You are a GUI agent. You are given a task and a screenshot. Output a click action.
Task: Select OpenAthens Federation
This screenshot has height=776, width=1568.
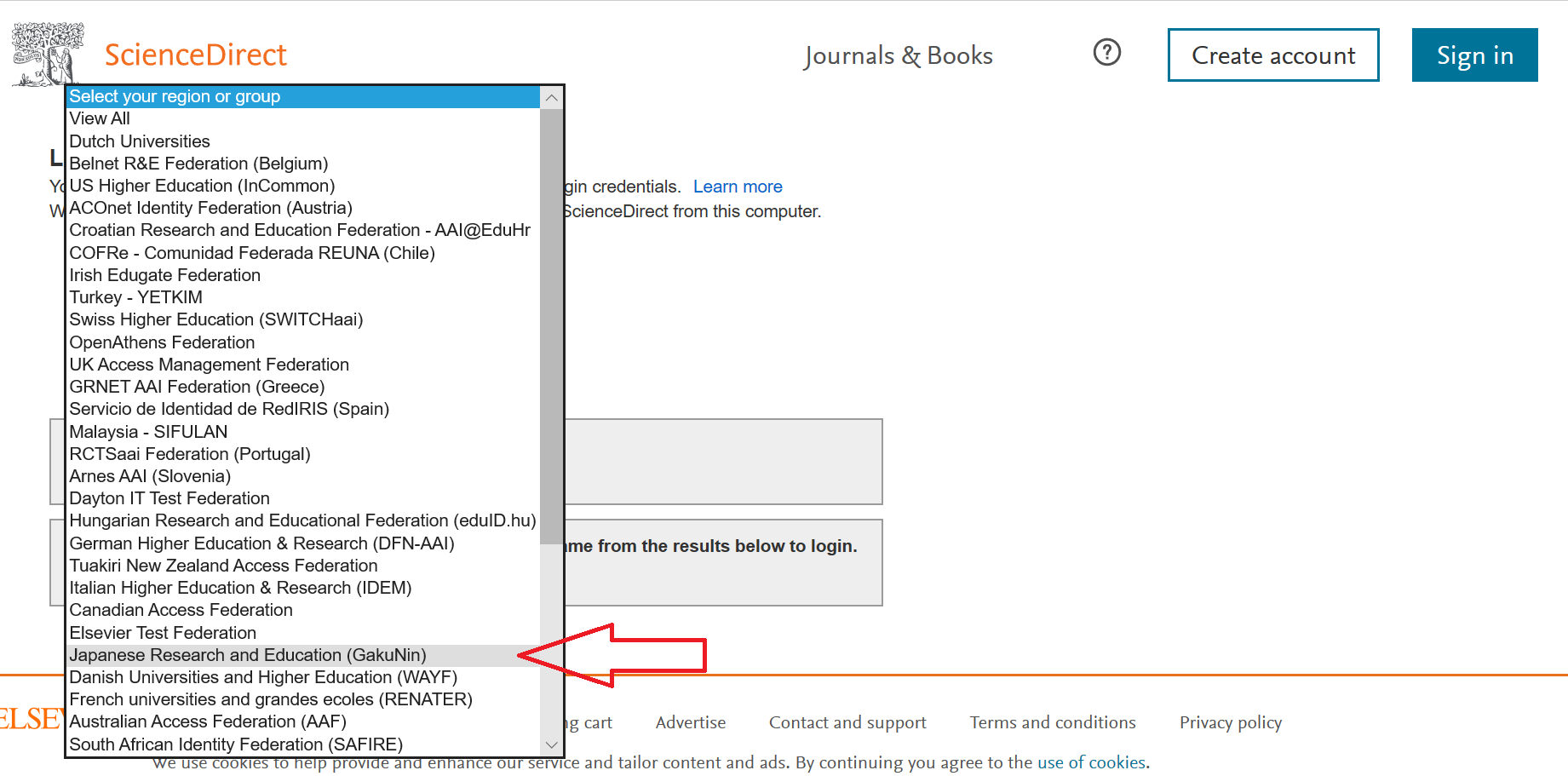coord(303,342)
